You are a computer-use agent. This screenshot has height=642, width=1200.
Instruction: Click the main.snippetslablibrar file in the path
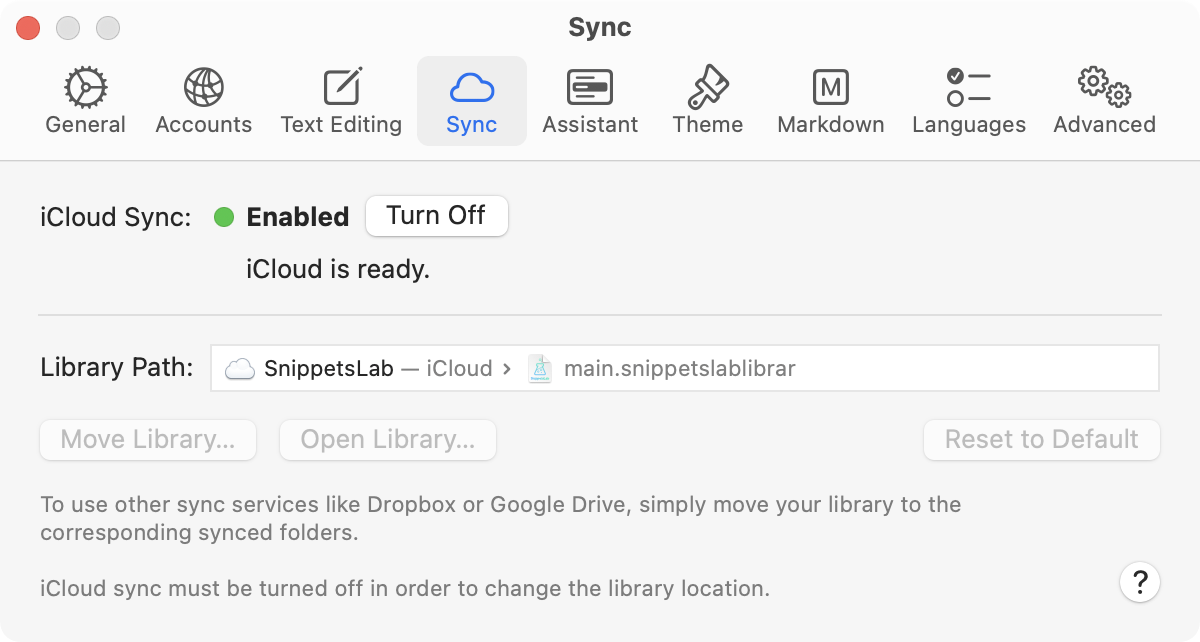point(680,369)
